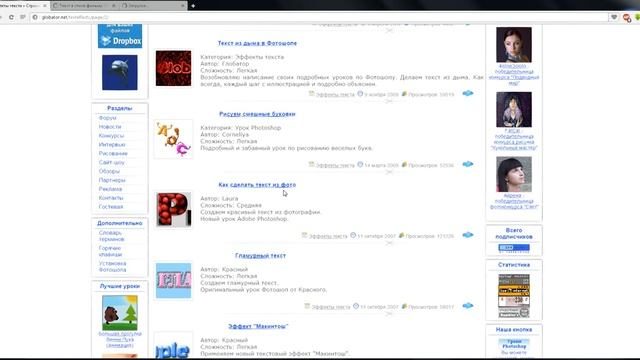Open the Гостевая sidebar link

(x=111, y=207)
